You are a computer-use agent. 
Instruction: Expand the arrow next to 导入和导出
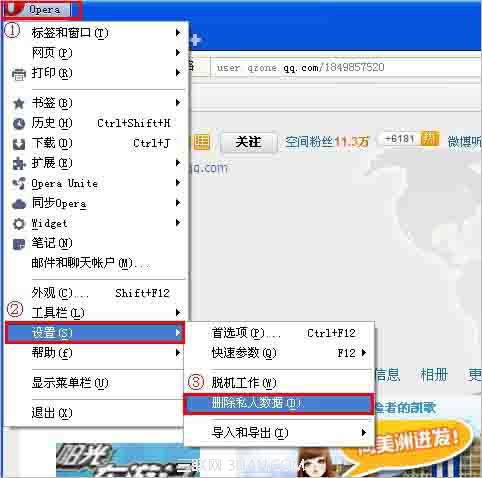point(364,433)
